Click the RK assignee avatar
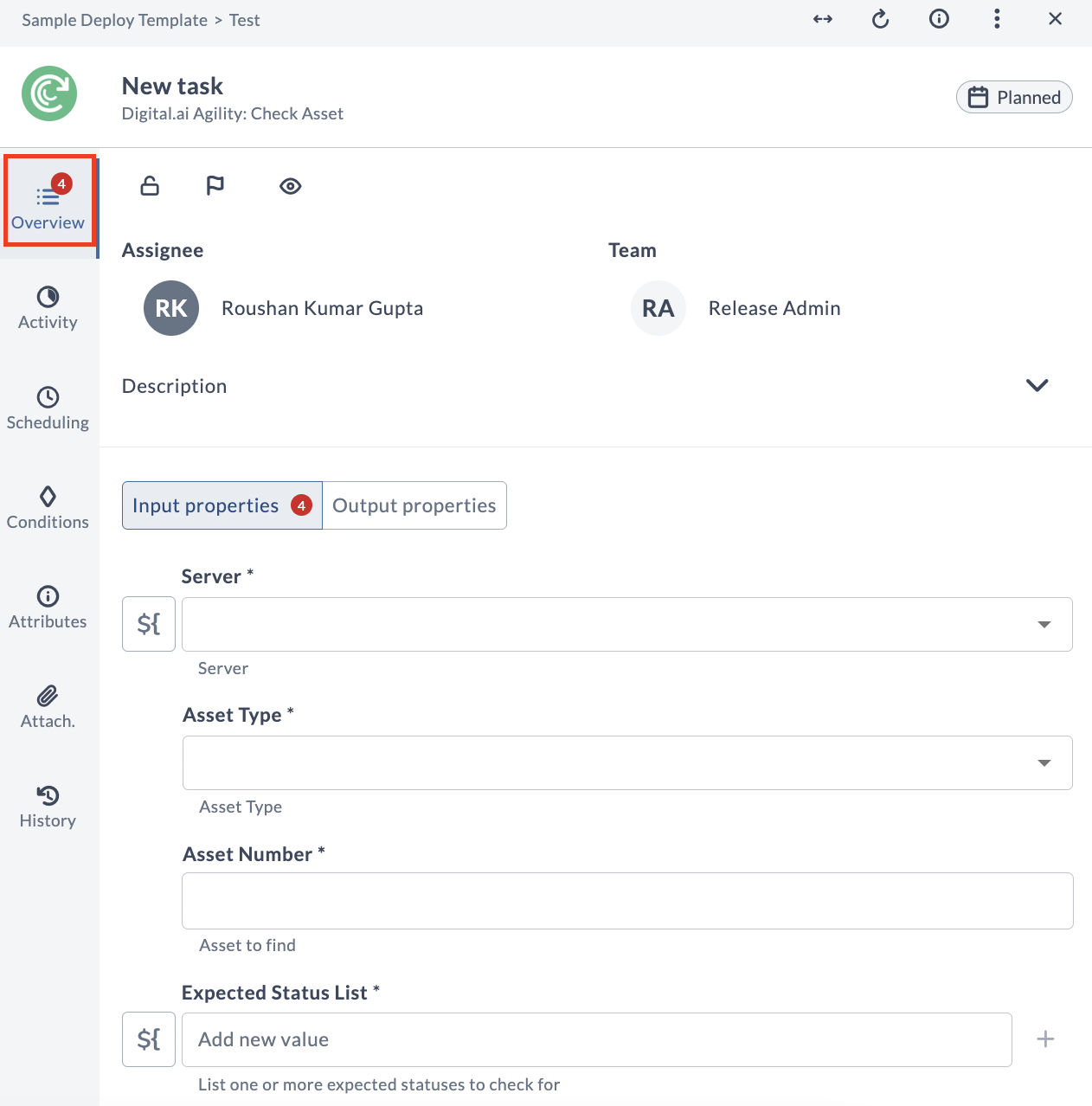 pyautogui.click(x=171, y=308)
